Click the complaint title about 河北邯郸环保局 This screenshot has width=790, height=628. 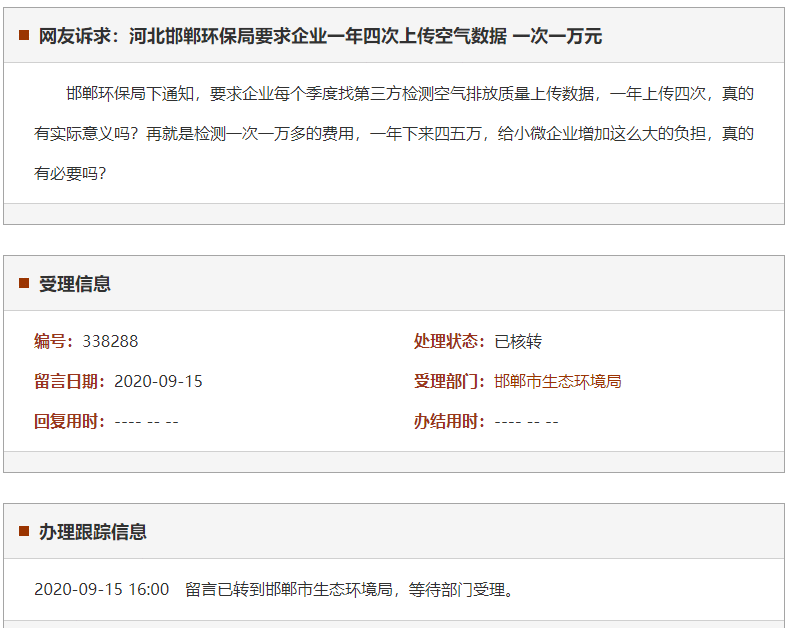pos(320,36)
